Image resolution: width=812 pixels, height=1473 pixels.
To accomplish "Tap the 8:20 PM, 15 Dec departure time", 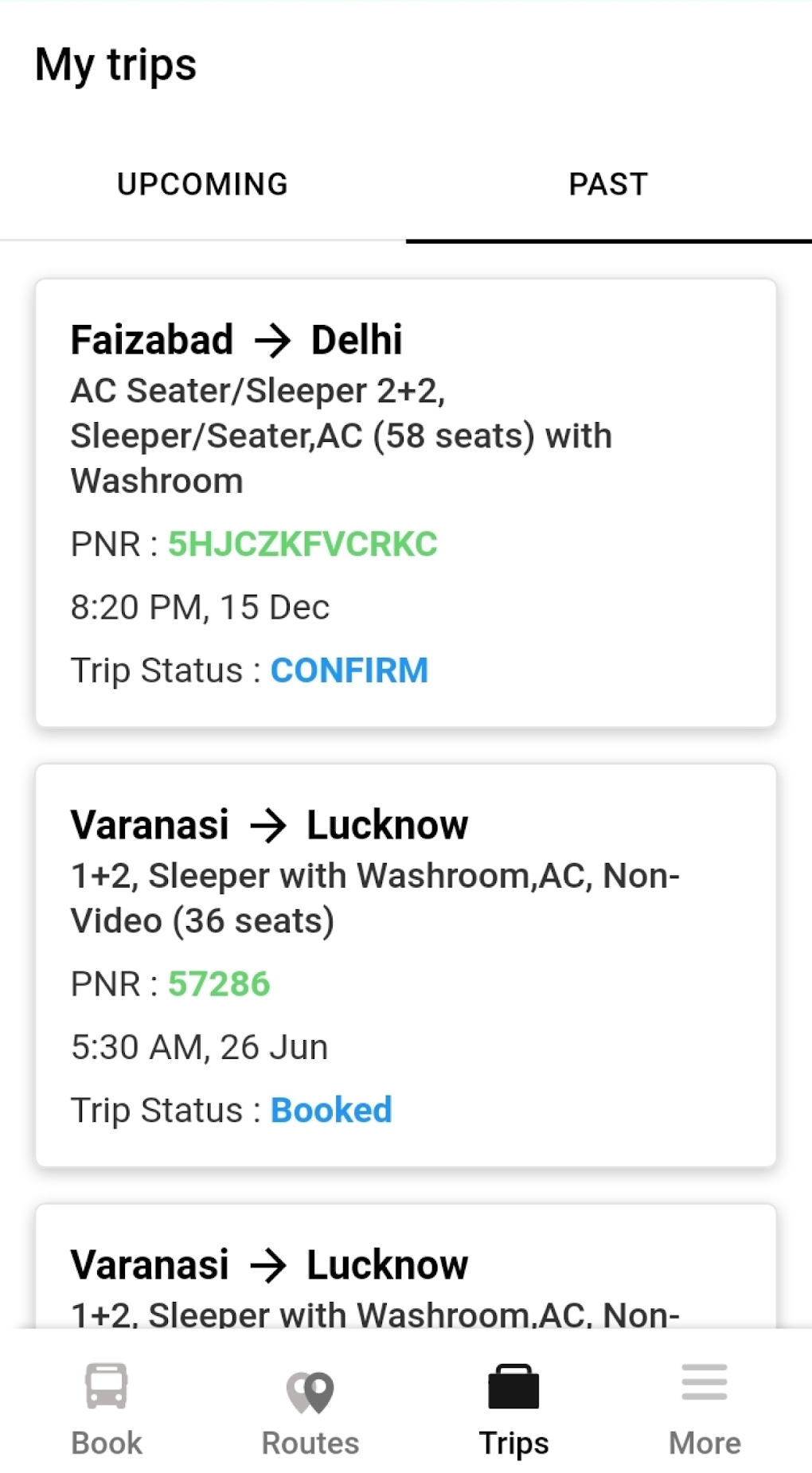I will point(200,608).
